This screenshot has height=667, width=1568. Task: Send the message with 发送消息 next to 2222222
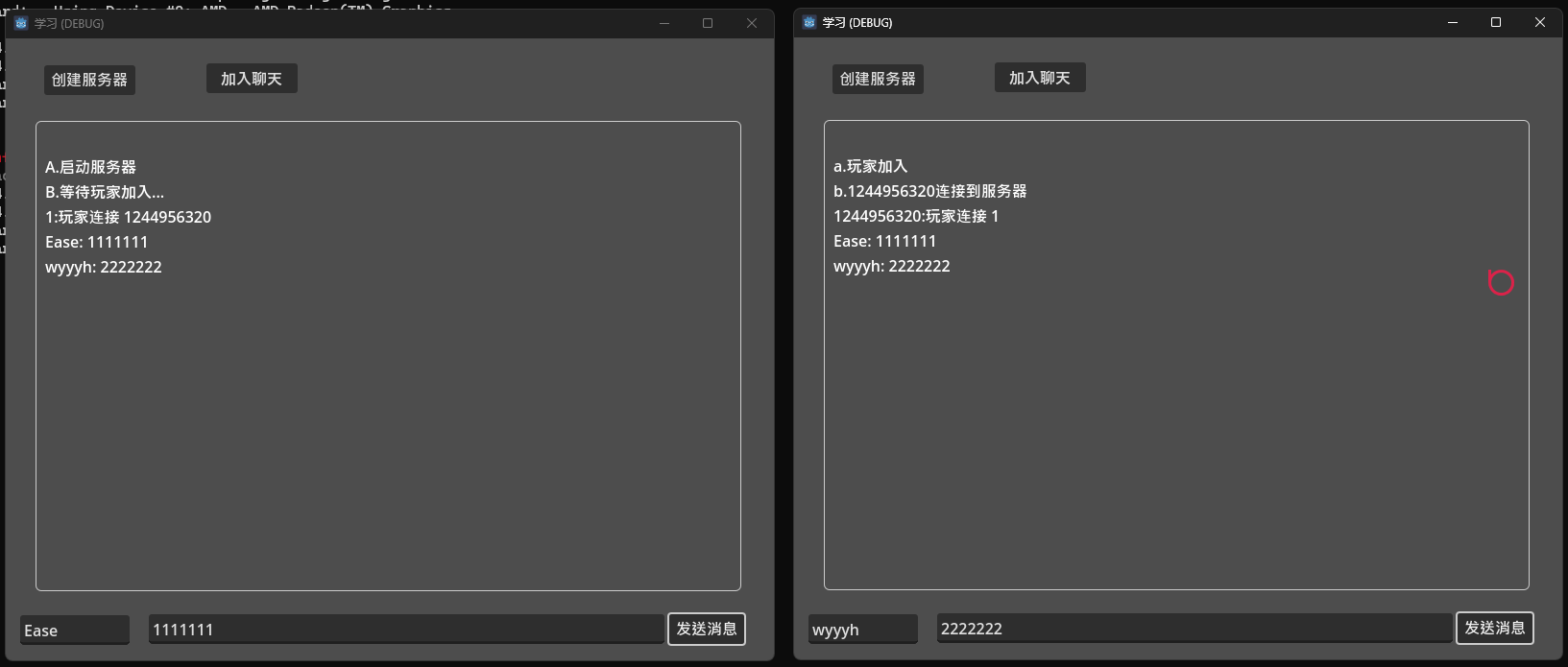click(1494, 628)
